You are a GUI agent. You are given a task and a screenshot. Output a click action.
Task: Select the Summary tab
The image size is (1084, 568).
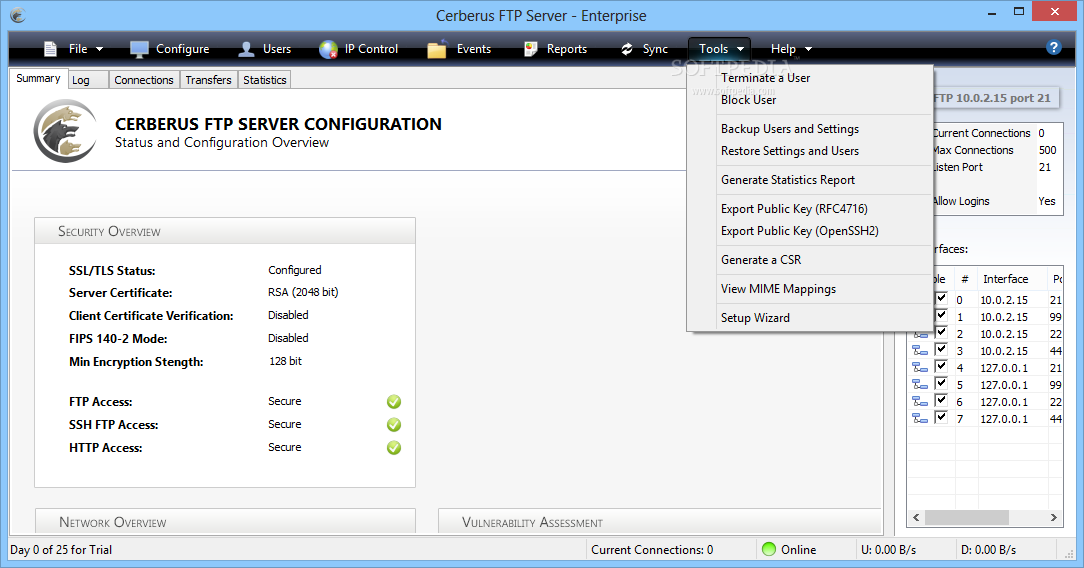click(x=38, y=79)
